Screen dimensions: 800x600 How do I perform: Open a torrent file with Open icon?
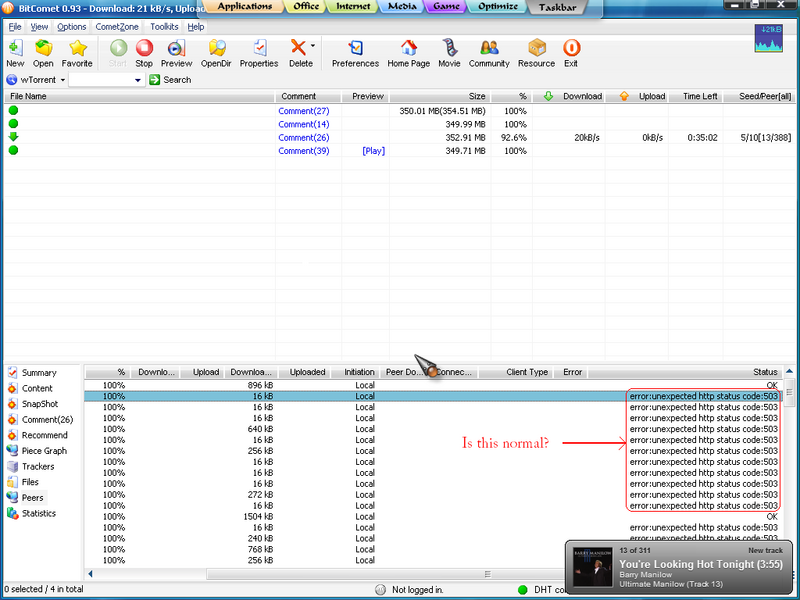(43, 49)
